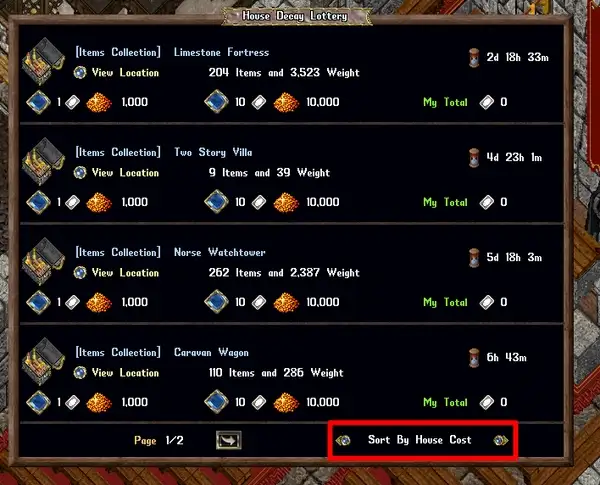
Task: Click View Location orb for Limestone Fortress
Action: pyautogui.click(x=80, y=72)
